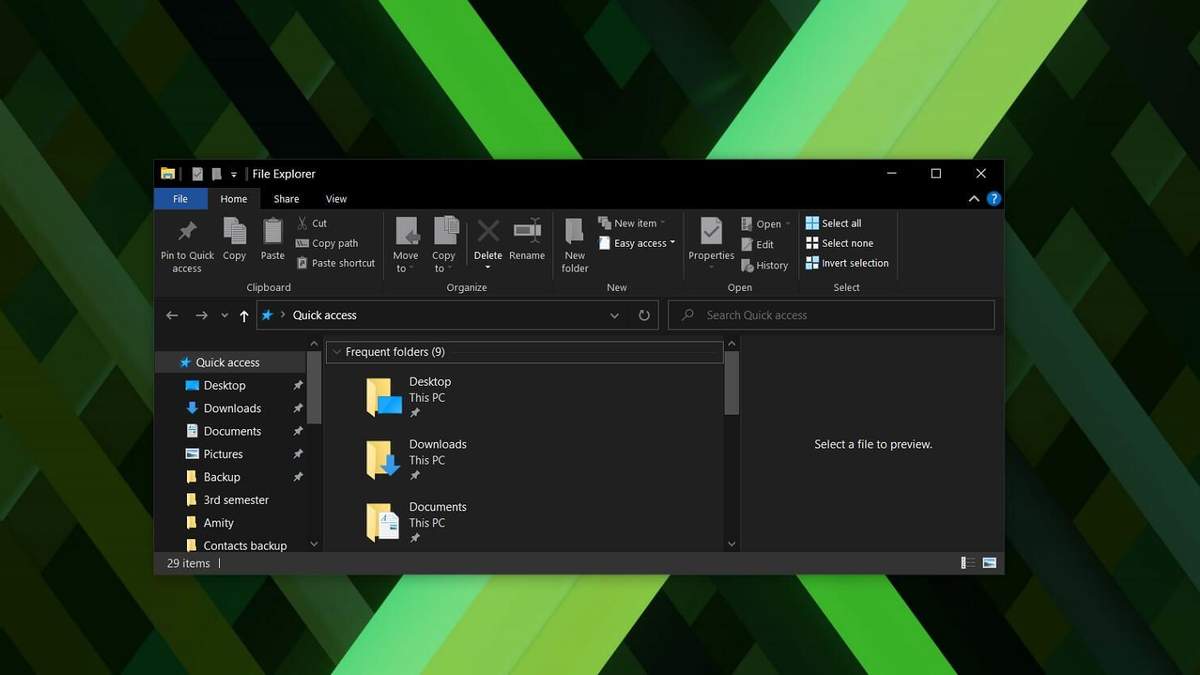Switch to the View tab
1200x675 pixels.
pos(336,199)
